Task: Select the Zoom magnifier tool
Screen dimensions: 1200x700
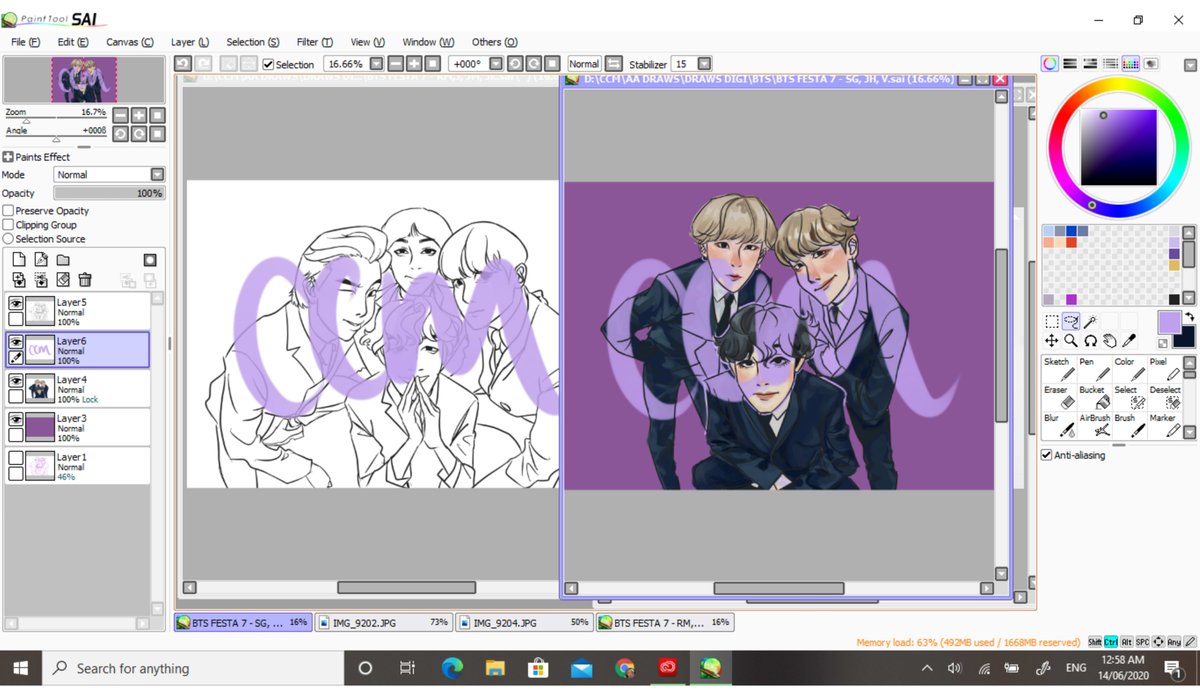Action: pos(1071,341)
